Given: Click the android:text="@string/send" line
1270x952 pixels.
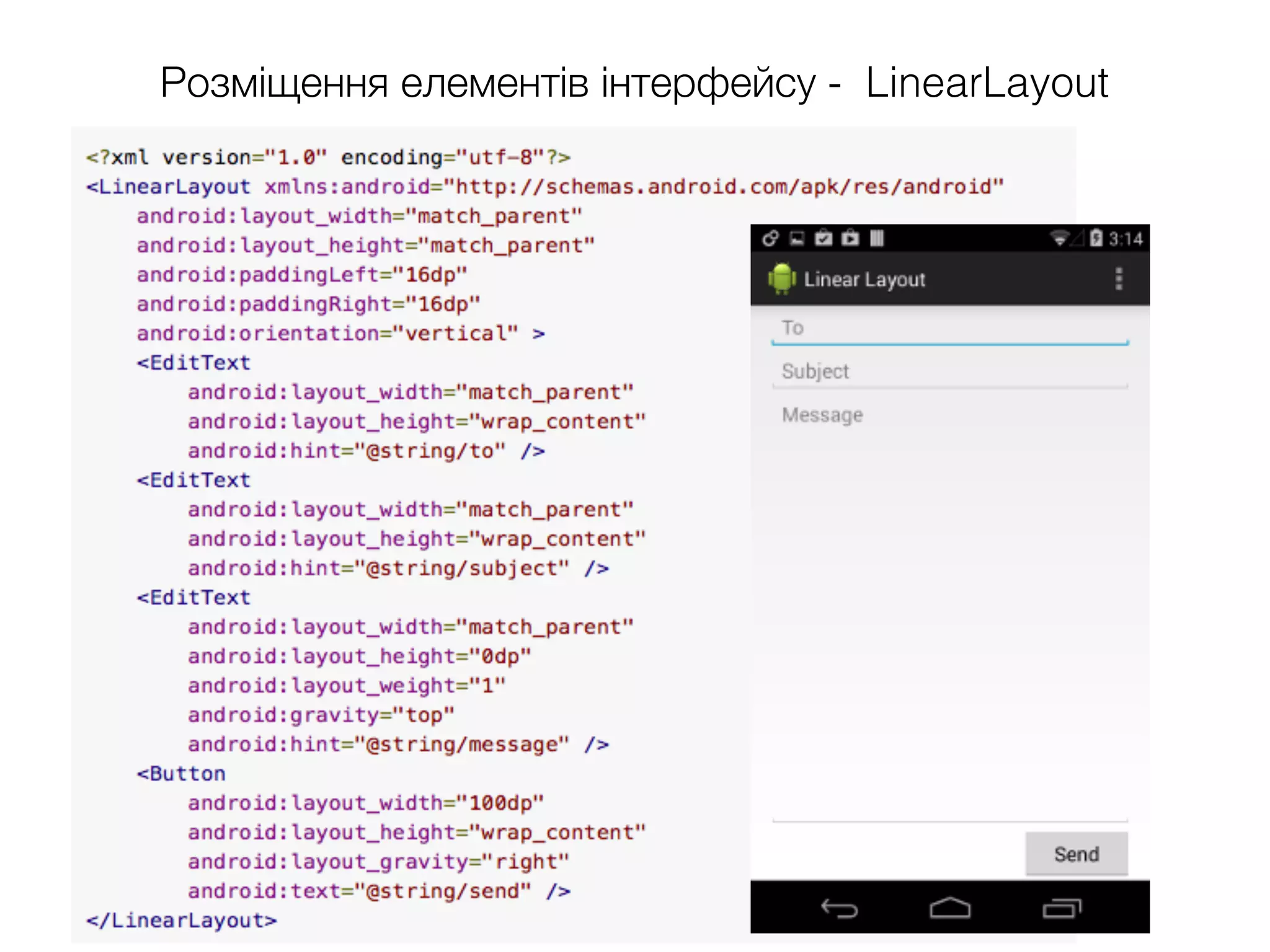Looking at the screenshot, I should pyautogui.click(x=379, y=891).
